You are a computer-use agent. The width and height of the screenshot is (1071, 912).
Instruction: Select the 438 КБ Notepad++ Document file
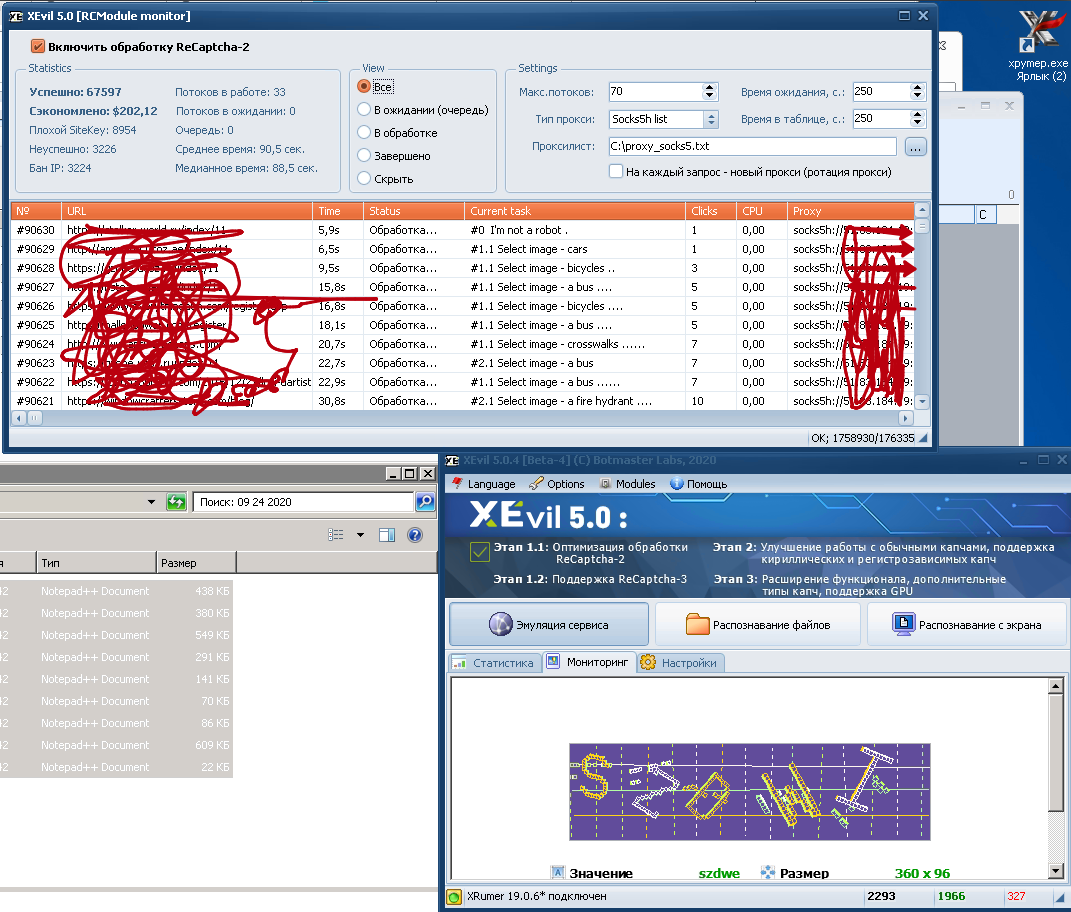coord(116,591)
